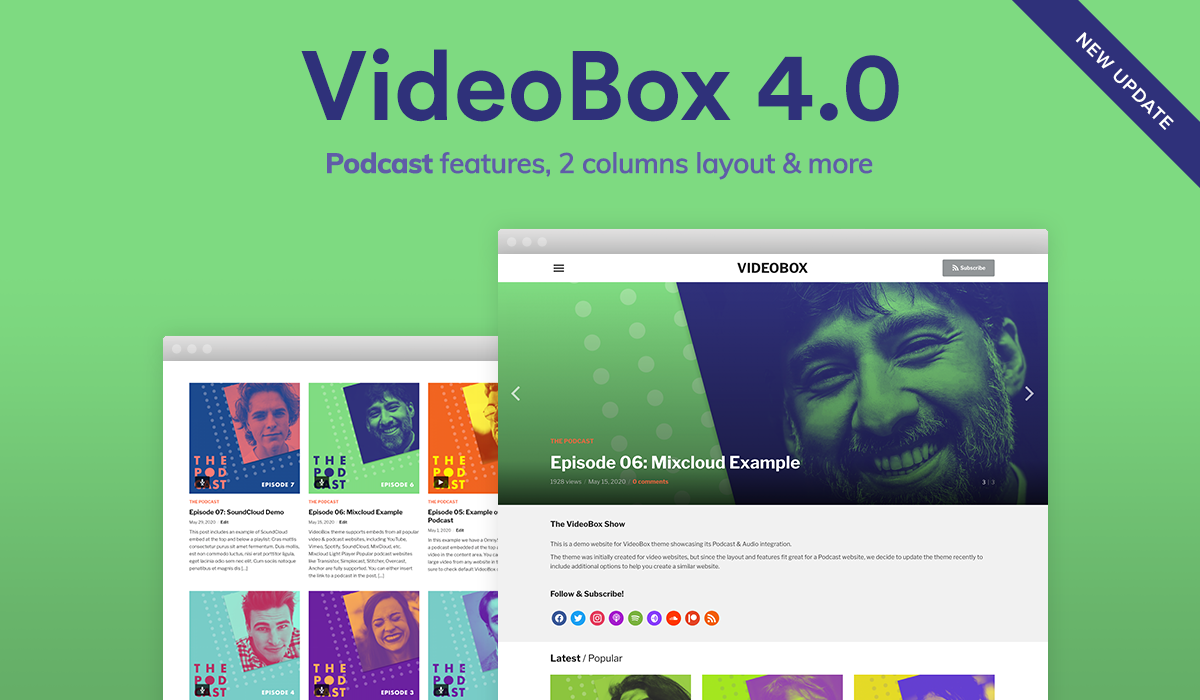Click the May 29, 2020 post date
1200x700 pixels.
[x=201, y=522]
